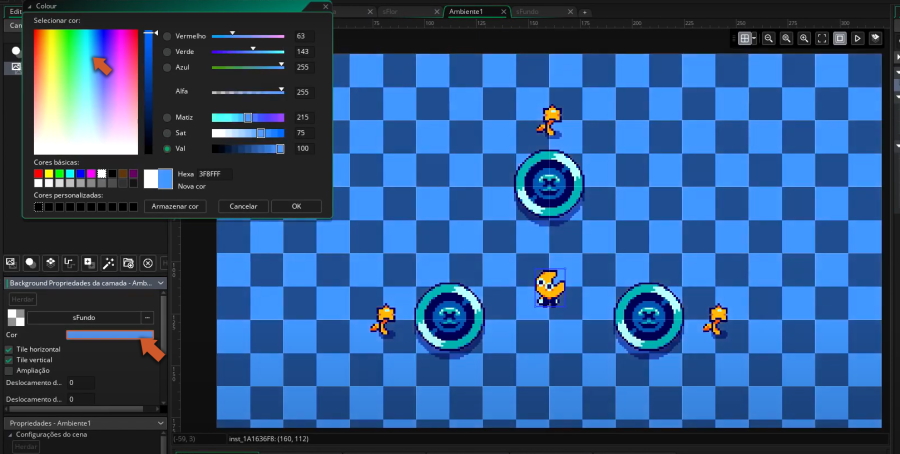Close the Ambiente1 tab
The height and width of the screenshot is (454, 900).
[x=503, y=11]
